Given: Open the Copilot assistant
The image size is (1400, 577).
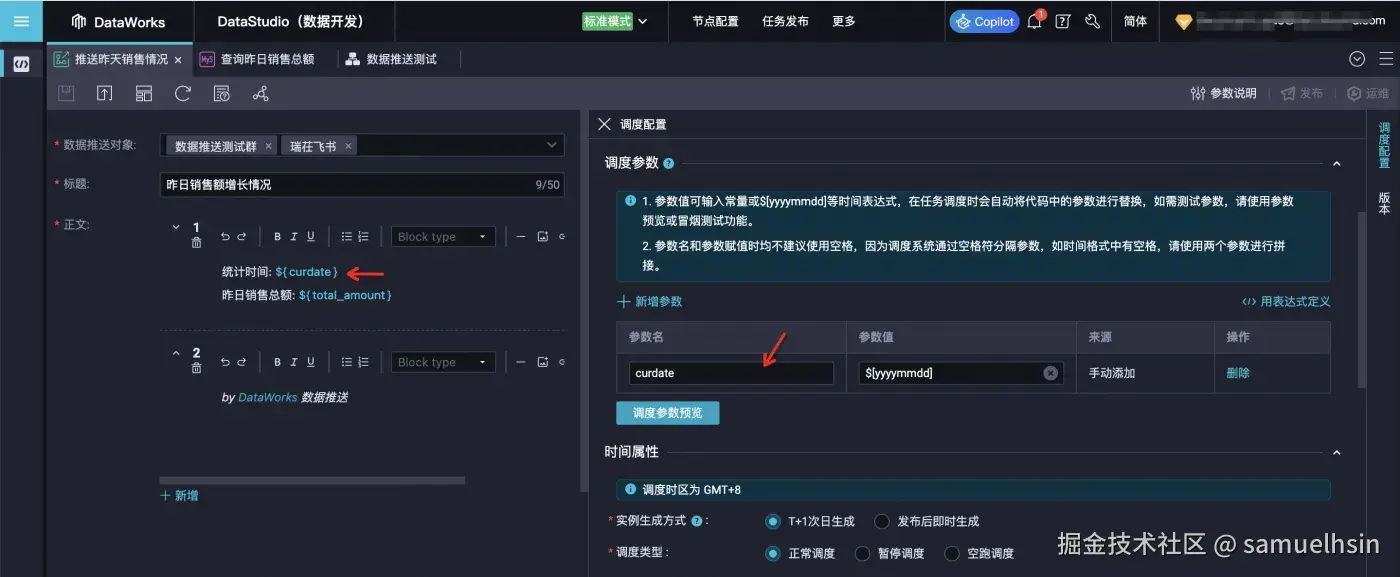Looking at the screenshot, I should pos(984,21).
